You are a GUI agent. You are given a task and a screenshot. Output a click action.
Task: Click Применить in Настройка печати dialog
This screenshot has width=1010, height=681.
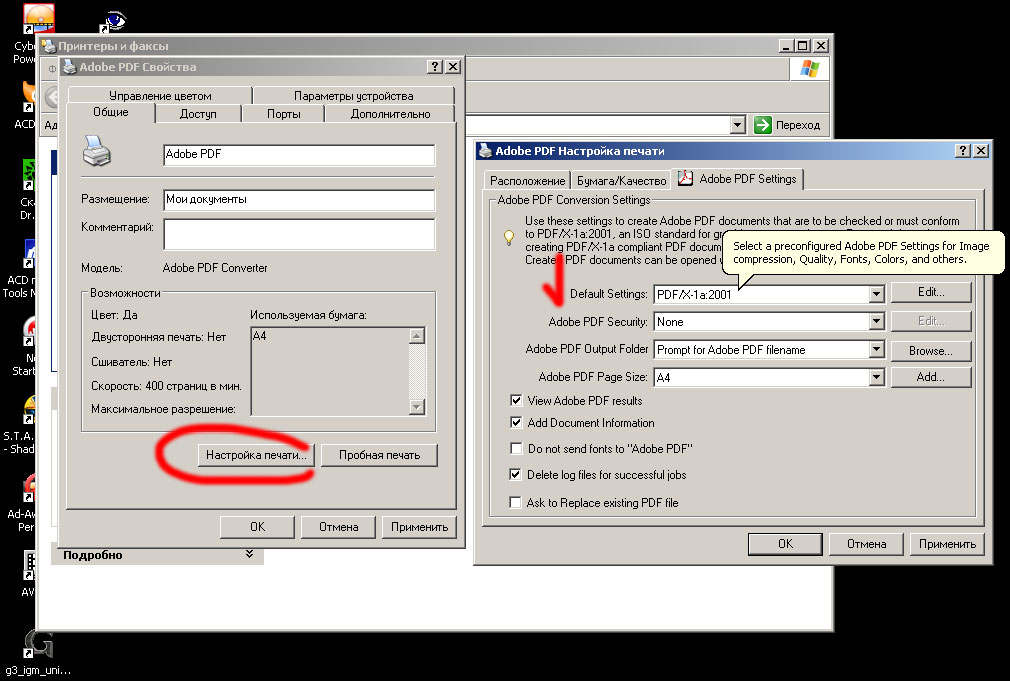tap(947, 543)
